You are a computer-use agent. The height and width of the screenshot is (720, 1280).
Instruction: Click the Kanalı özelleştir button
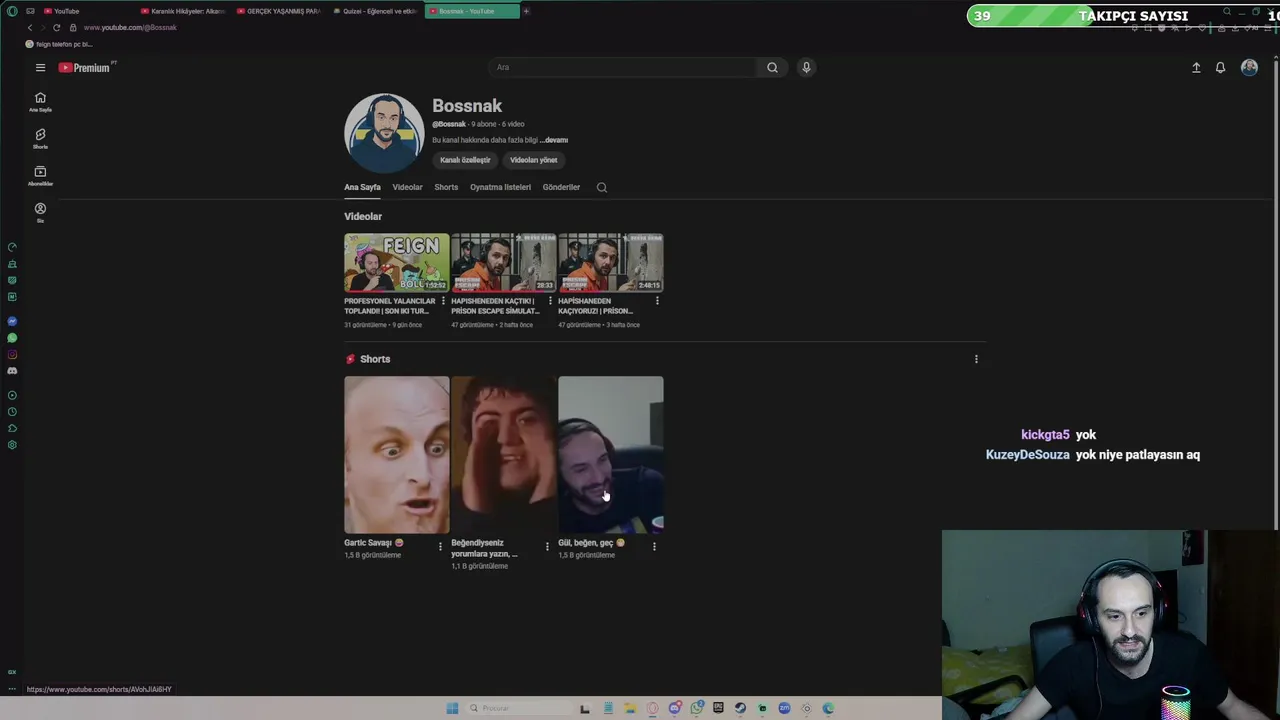coord(465,160)
